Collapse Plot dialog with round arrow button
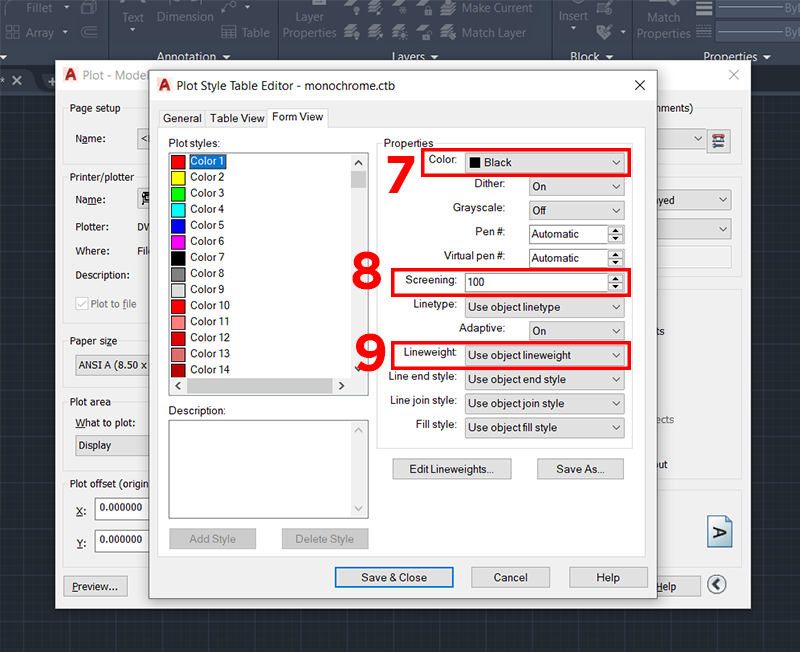Screen dimensions: 800x652 pyautogui.click(x=716, y=585)
